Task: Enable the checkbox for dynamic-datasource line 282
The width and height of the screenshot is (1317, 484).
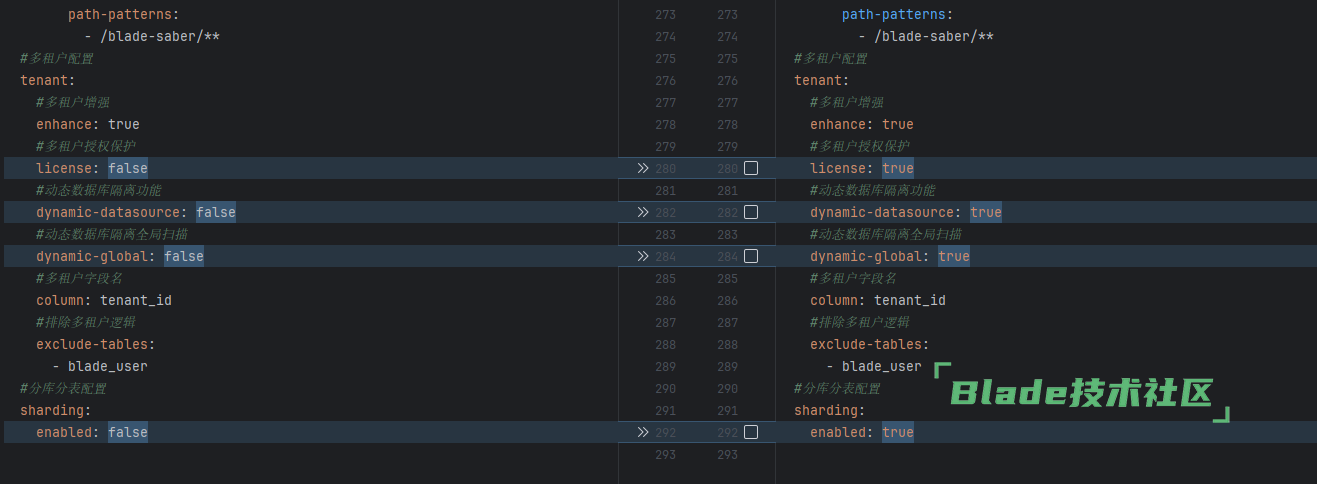Action: click(751, 212)
